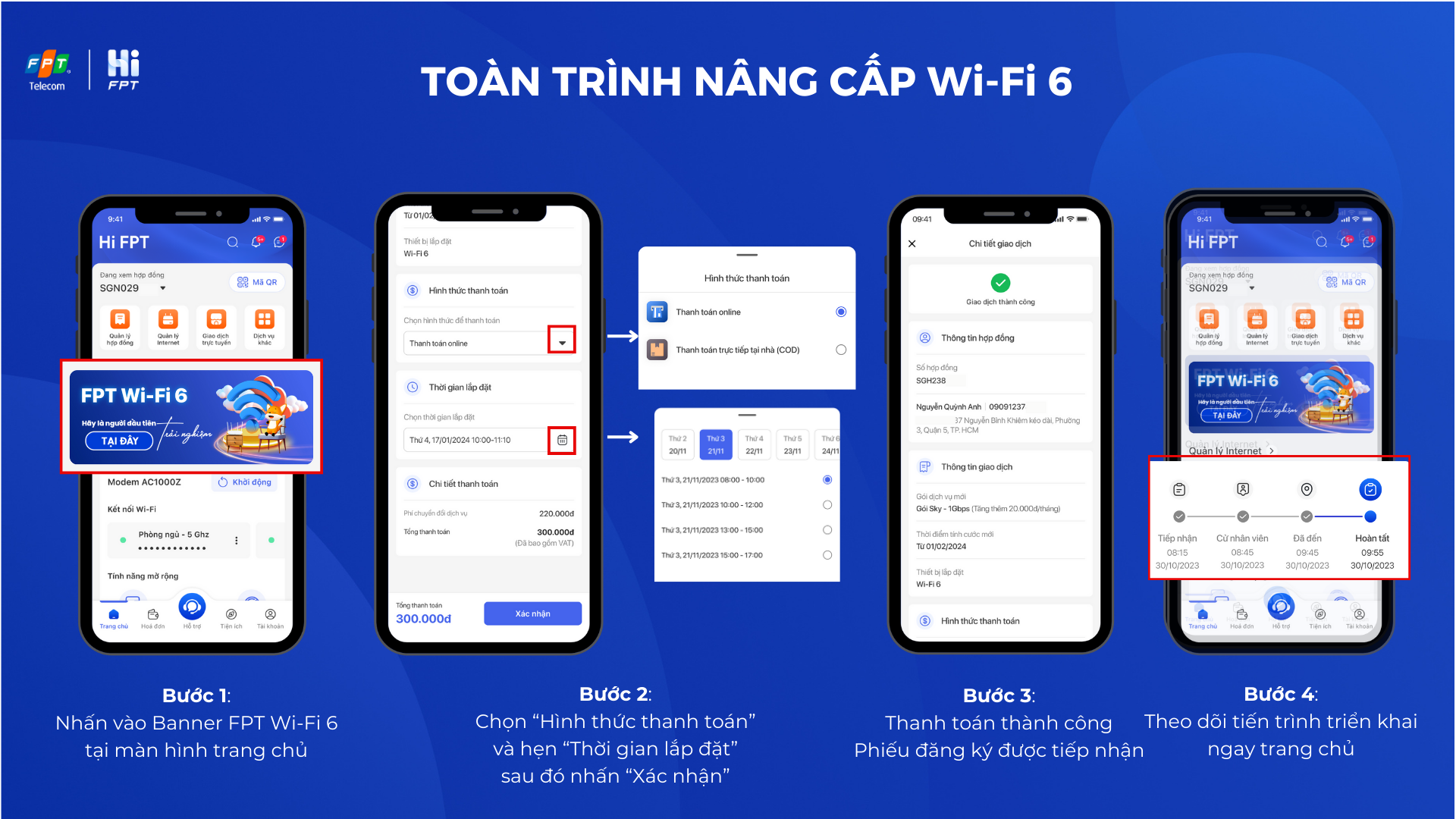Open installation time calendar picker
This screenshot has width=1456, height=819.
(x=562, y=440)
